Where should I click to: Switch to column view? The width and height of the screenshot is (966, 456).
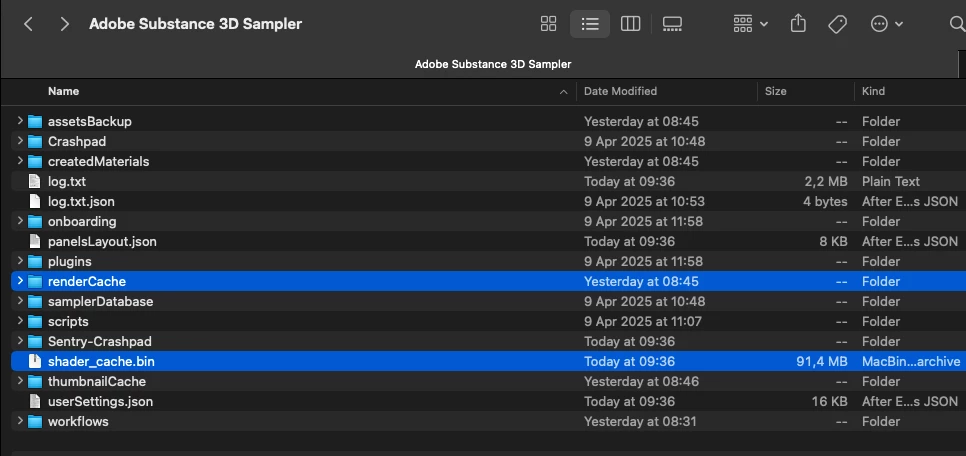tap(630, 24)
